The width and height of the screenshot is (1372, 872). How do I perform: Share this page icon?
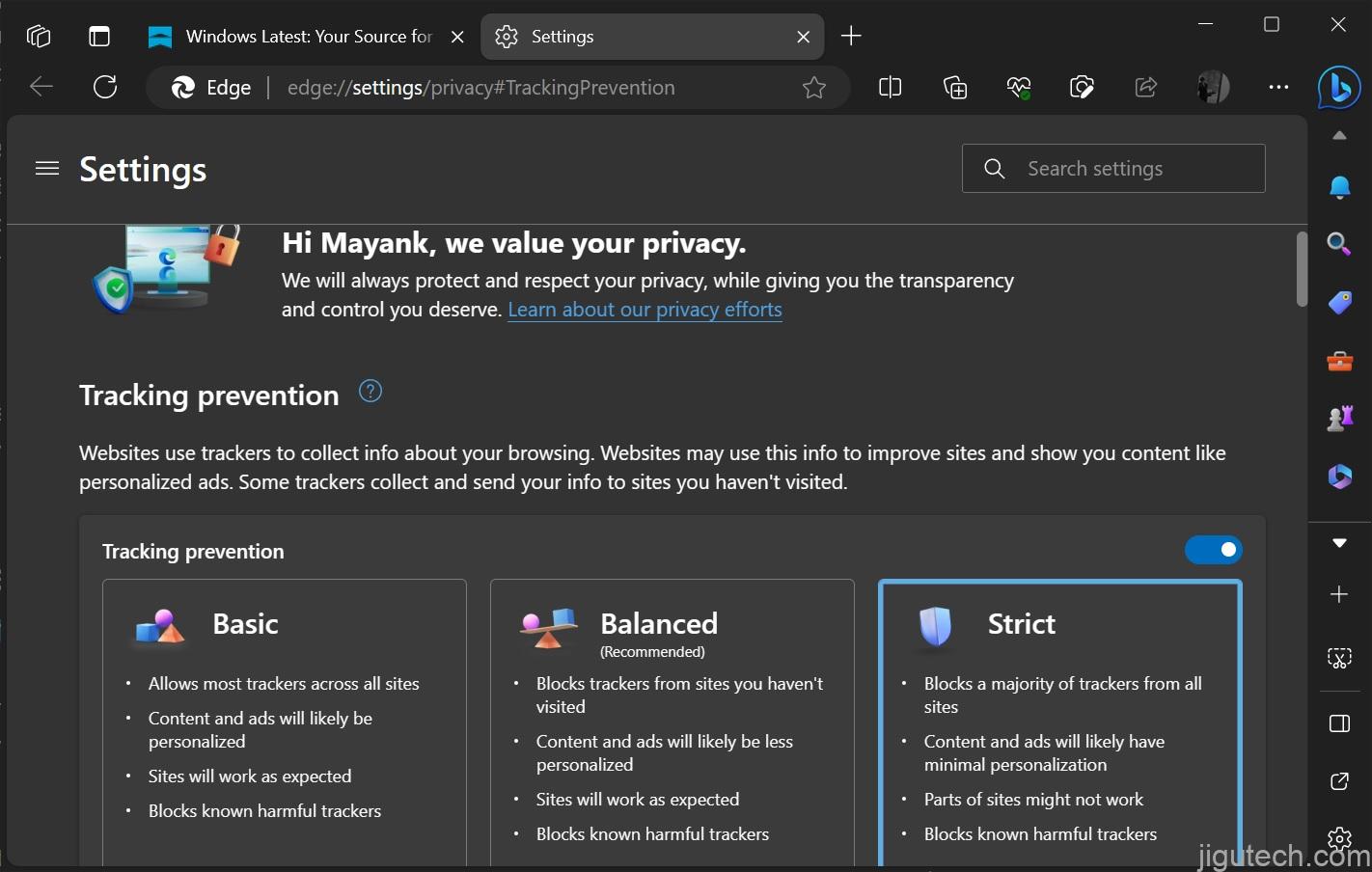[x=1146, y=88]
